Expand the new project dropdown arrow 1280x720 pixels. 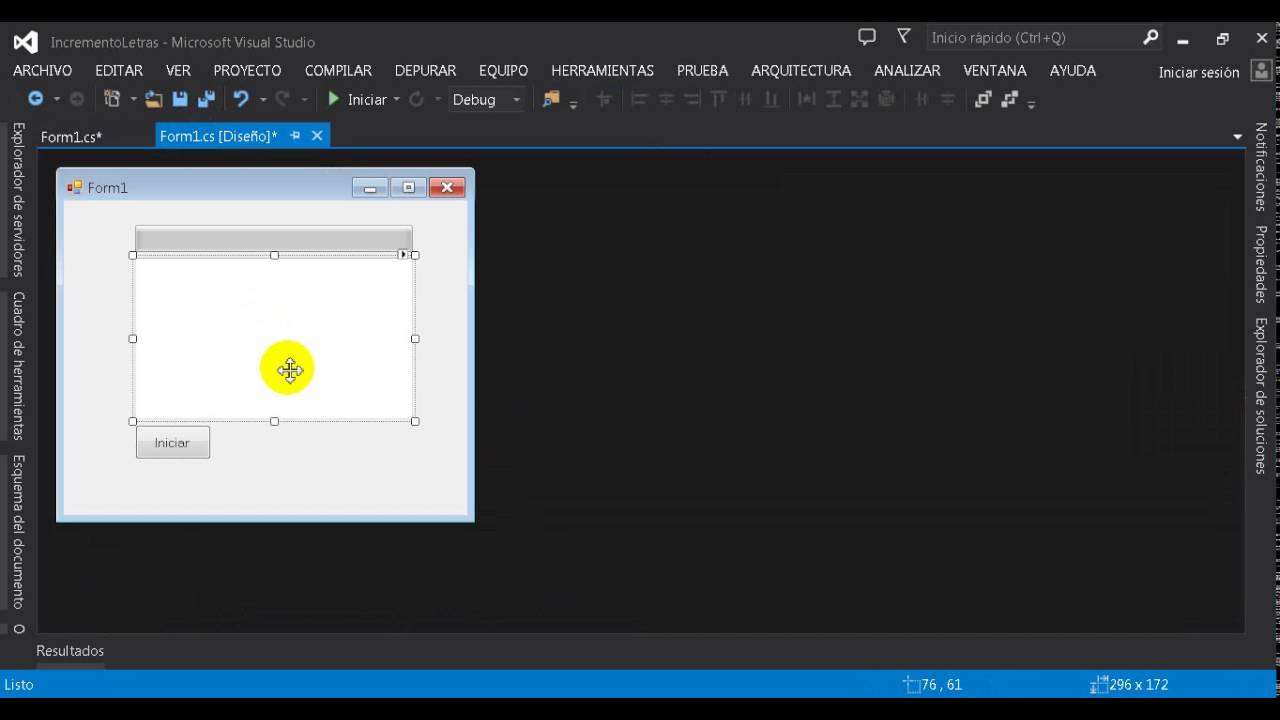133,99
